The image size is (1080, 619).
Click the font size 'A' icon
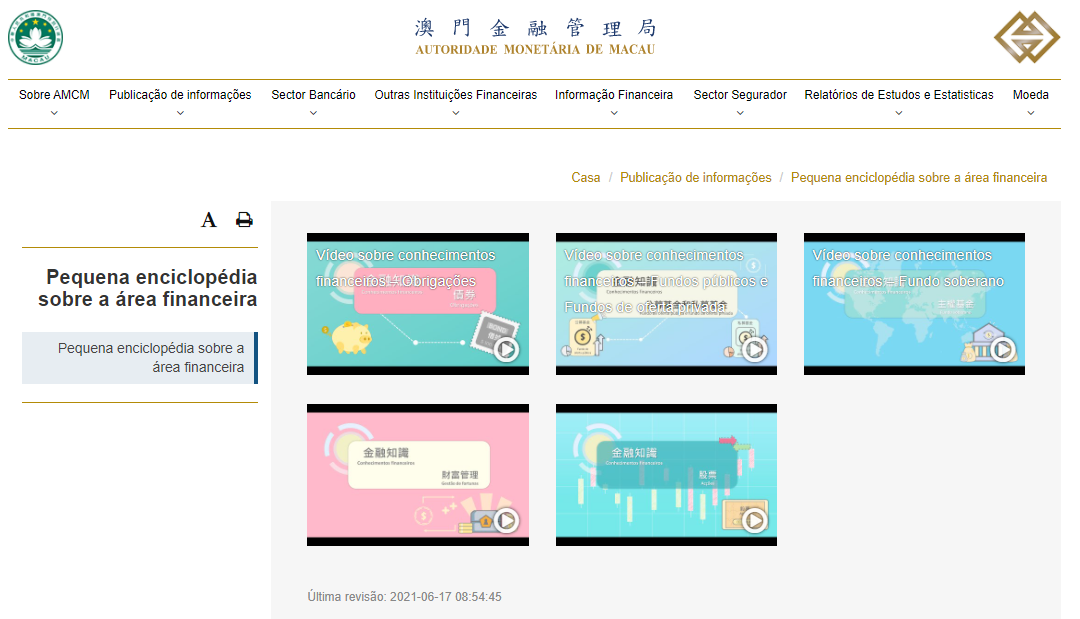tap(208, 220)
